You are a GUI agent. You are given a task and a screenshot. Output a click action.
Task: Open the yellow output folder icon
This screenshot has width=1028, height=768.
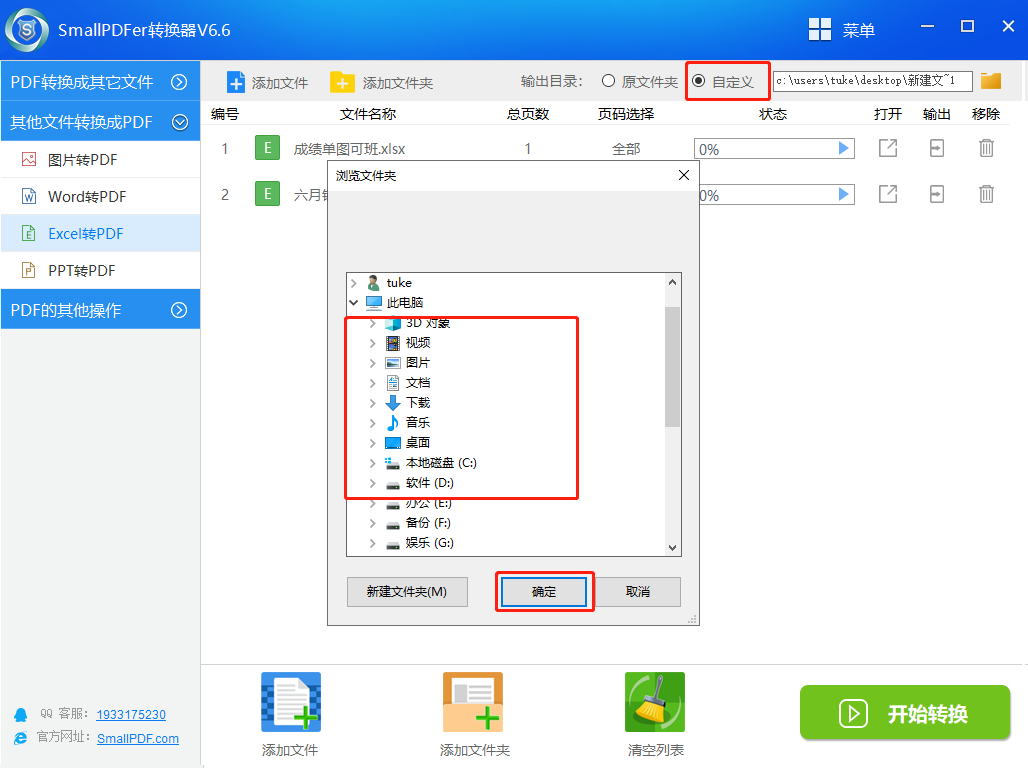tap(990, 81)
